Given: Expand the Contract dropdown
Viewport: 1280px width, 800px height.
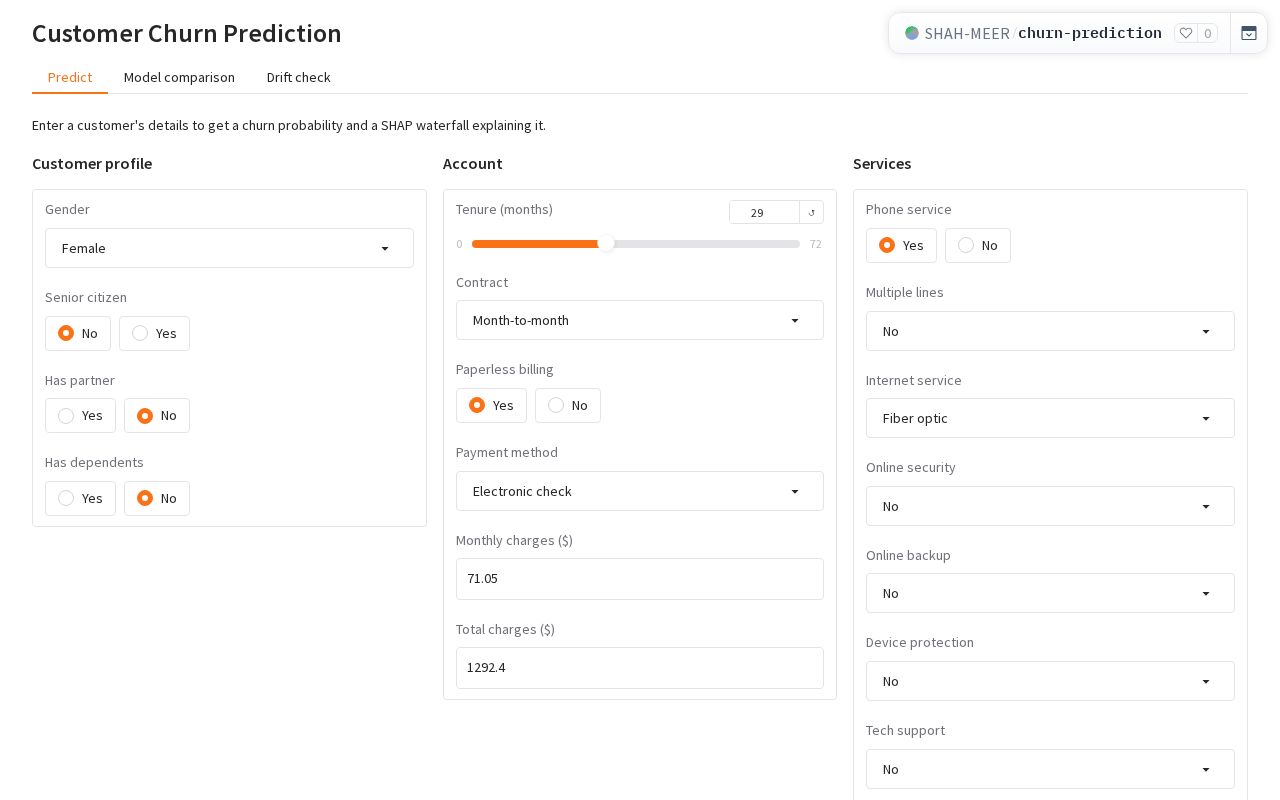Looking at the screenshot, I should click(x=640, y=320).
